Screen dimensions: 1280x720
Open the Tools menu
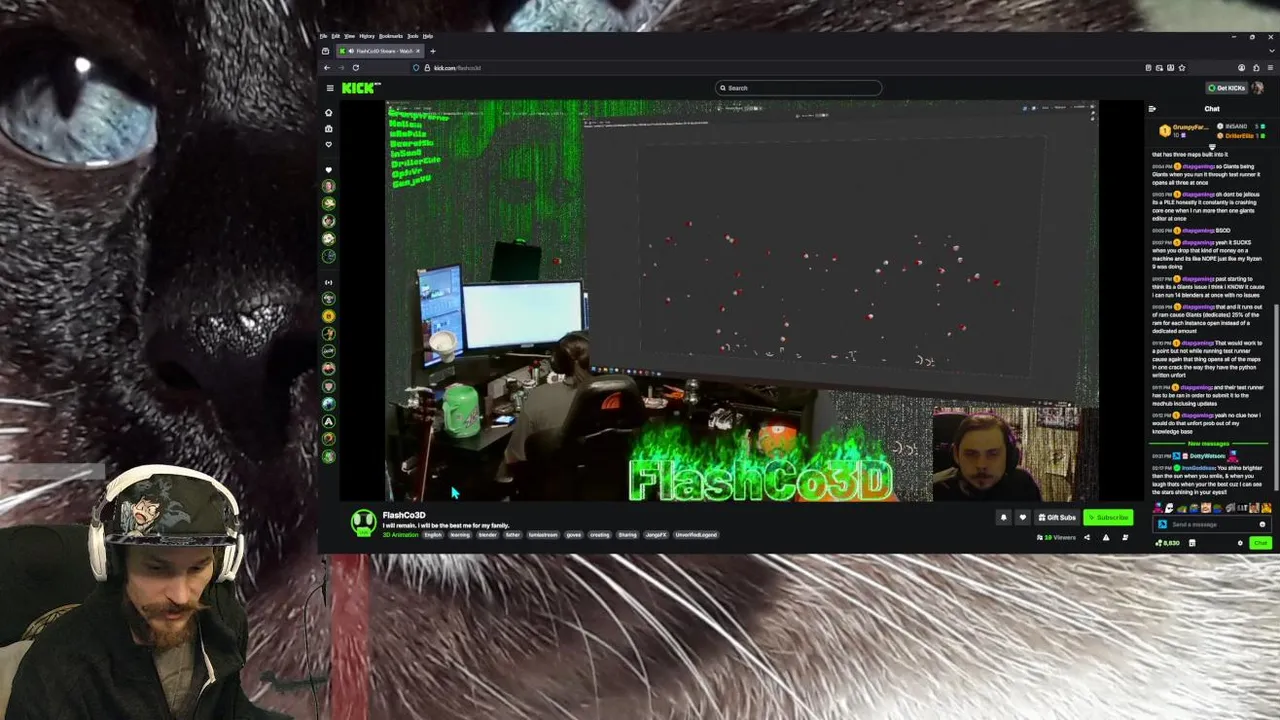tap(412, 36)
